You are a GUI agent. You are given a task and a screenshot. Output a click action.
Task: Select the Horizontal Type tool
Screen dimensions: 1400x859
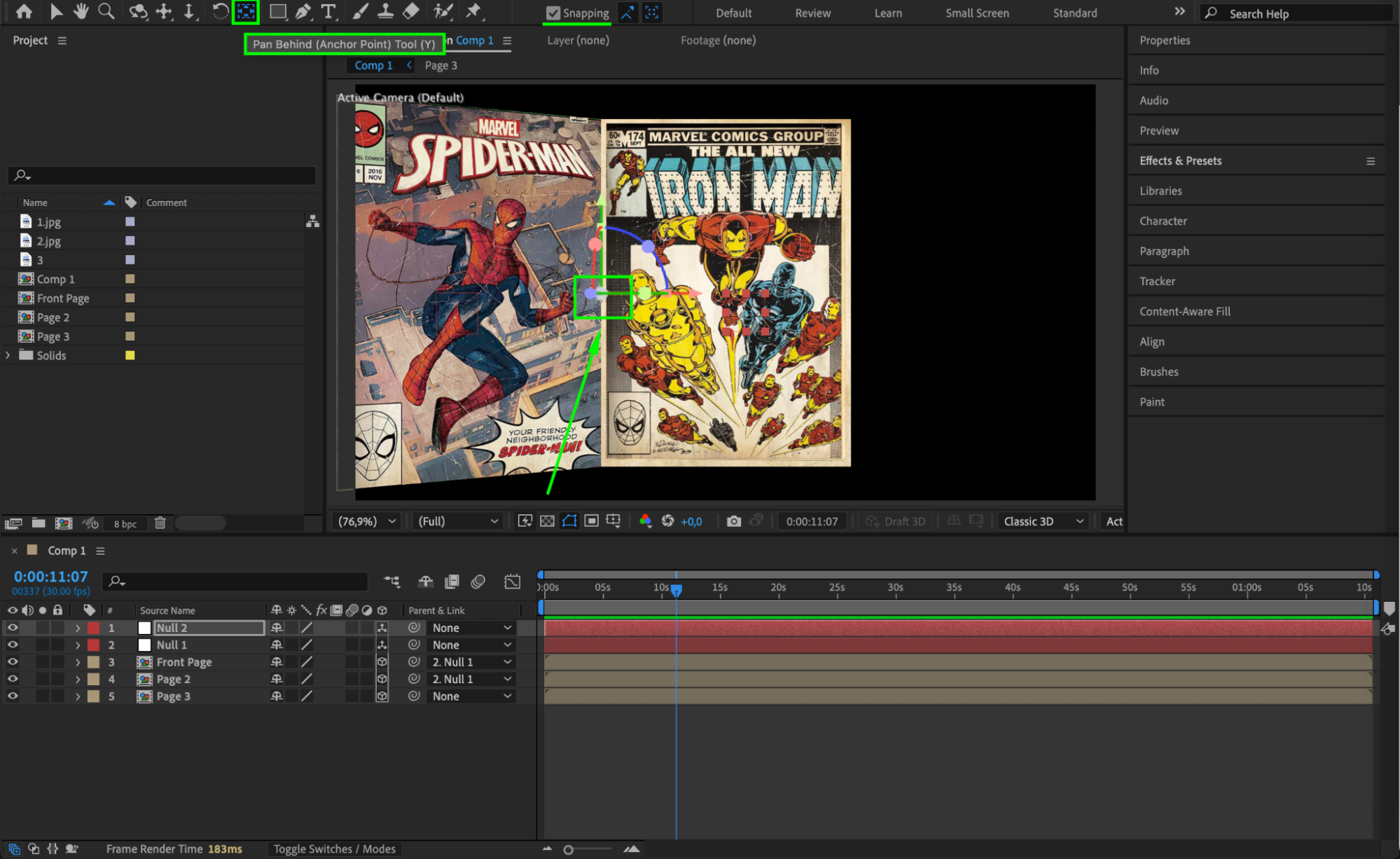click(x=328, y=11)
